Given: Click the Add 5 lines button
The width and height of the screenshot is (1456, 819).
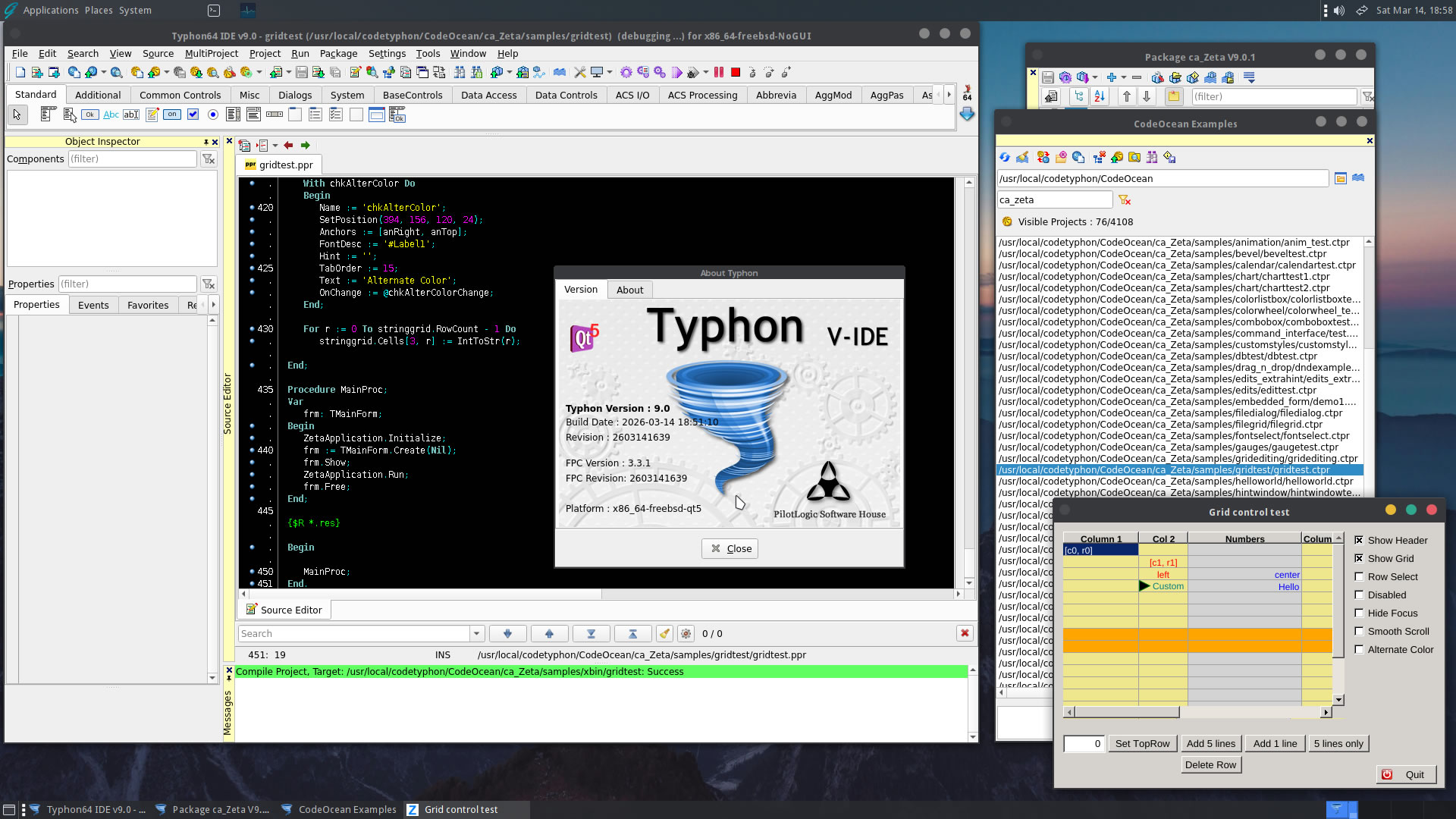Looking at the screenshot, I should click(x=1210, y=744).
